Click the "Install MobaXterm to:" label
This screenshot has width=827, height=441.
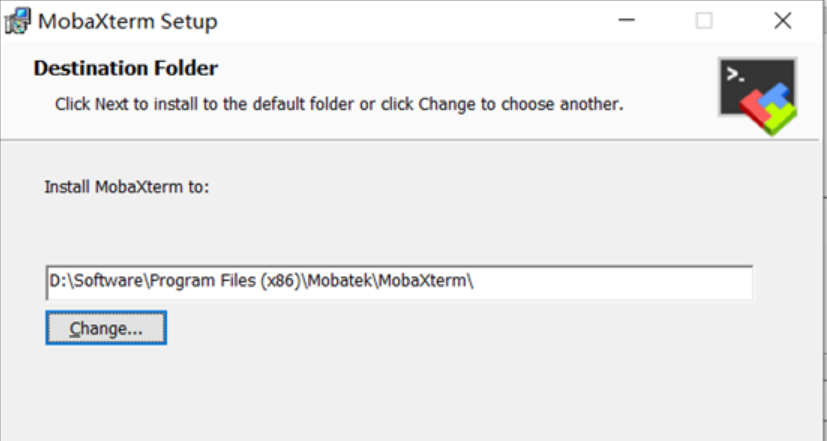click(127, 186)
